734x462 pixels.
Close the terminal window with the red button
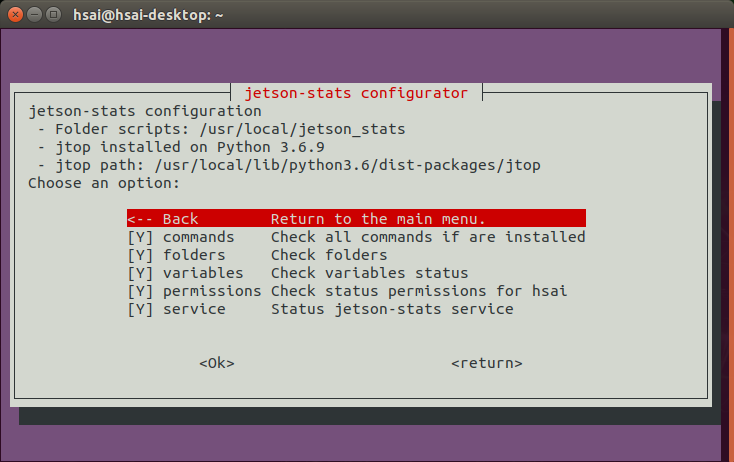click(15, 15)
